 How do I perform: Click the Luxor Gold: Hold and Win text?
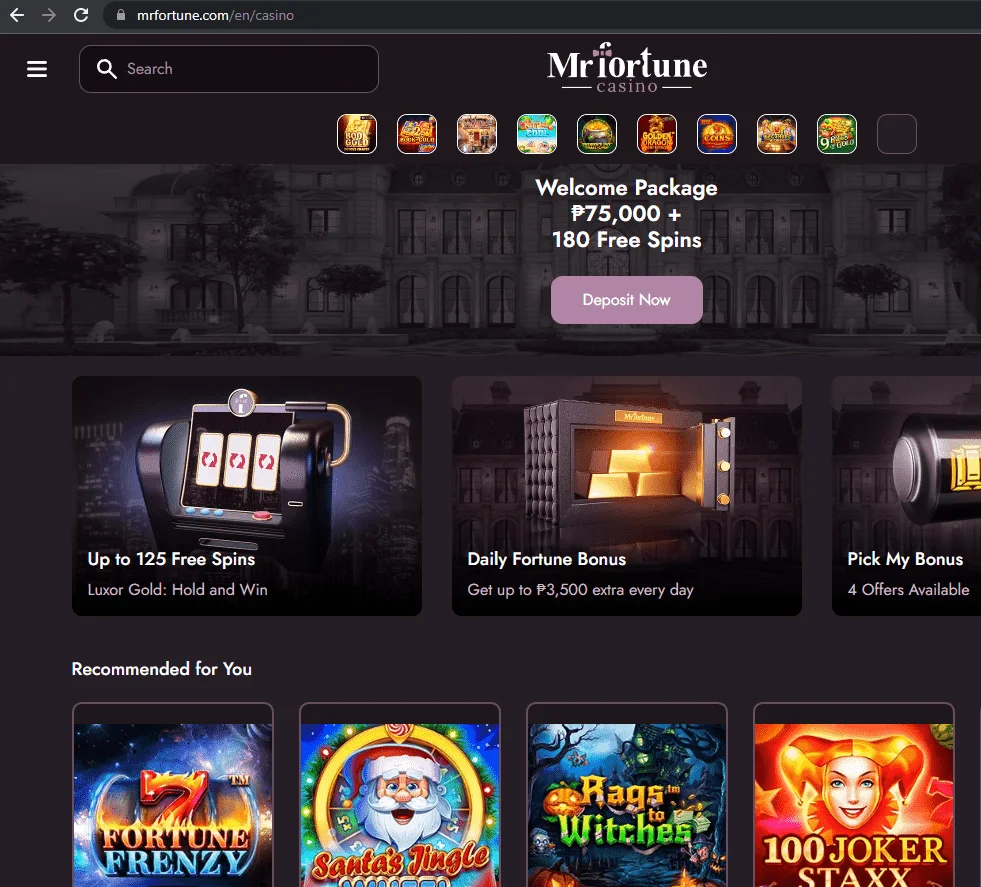[x=178, y=590]
